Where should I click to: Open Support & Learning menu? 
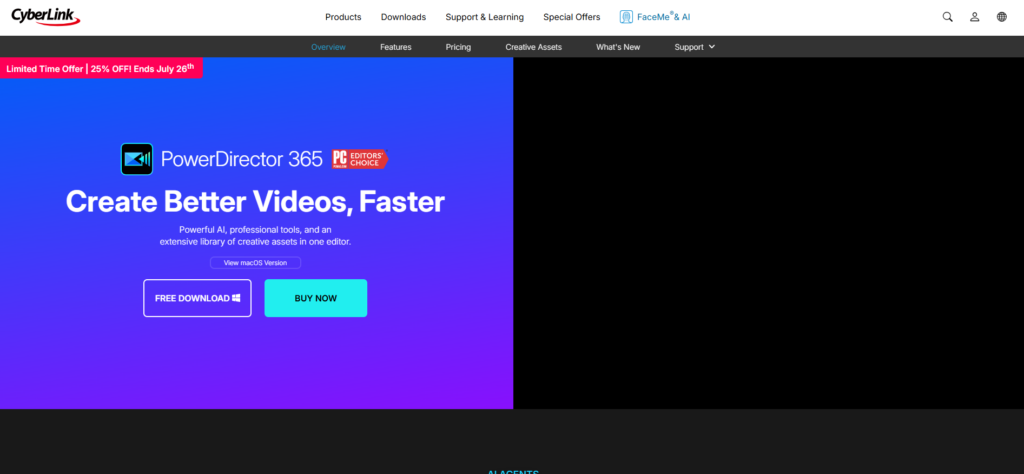(485, 17)
